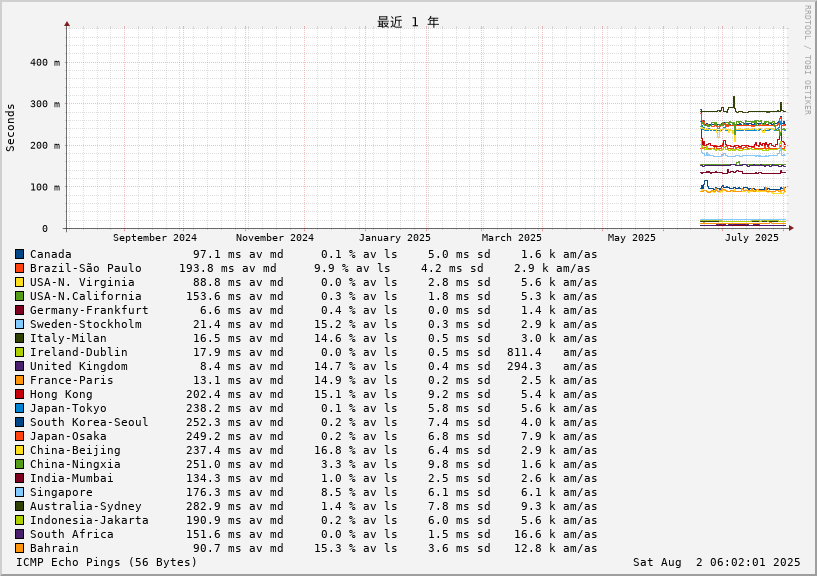Select the November 2024 axis label
The width and height of the screenshot is (817, 576).
pos(275,238)
